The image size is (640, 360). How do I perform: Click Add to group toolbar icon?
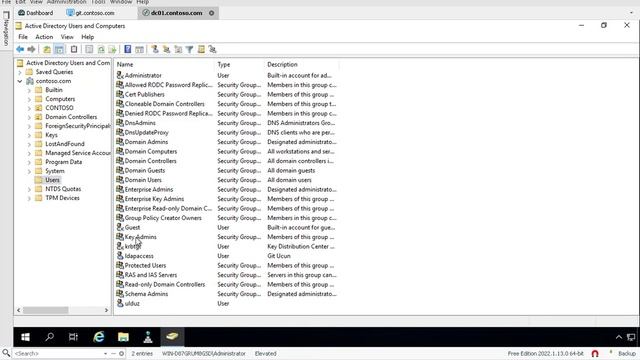[x=212, y=49]
